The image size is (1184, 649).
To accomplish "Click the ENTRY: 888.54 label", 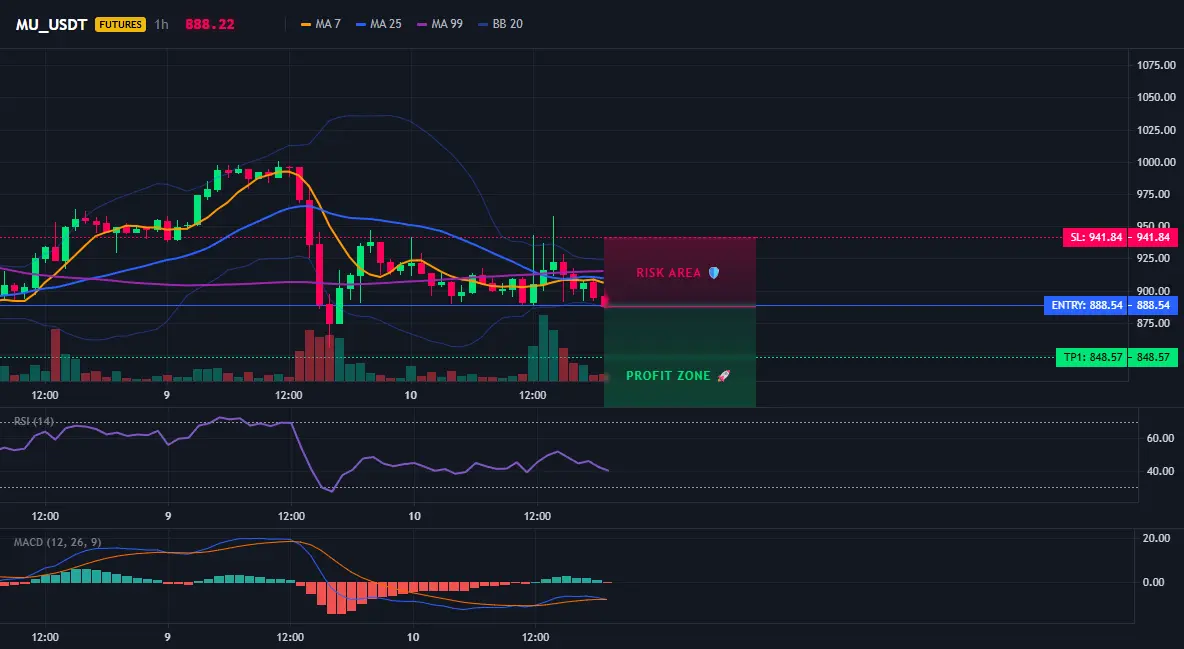I will point(1086,305).
